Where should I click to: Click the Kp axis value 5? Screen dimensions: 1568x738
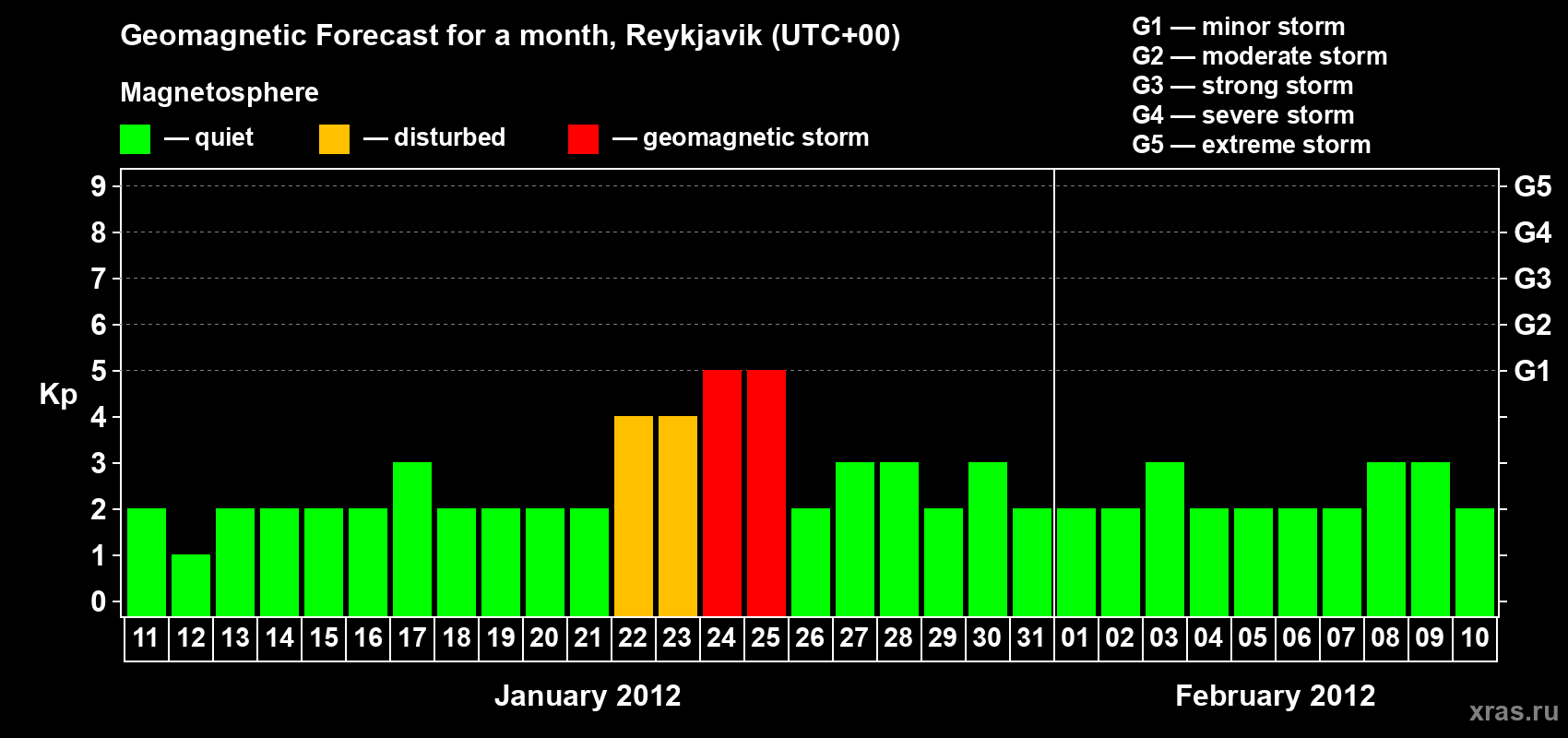pyautogui.click(x=99, y=371)
